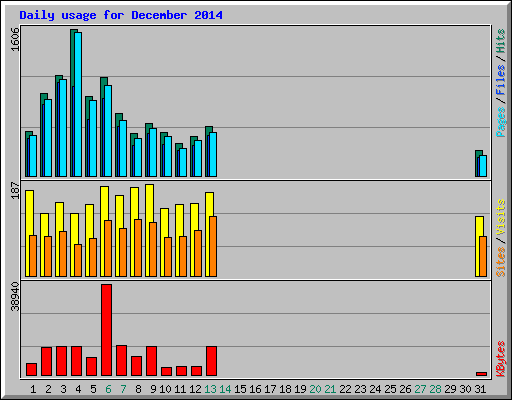Select the red KBytes bar for day 13
The height and width of the screenshot is (400, 512).
click(x=212, y=361)
